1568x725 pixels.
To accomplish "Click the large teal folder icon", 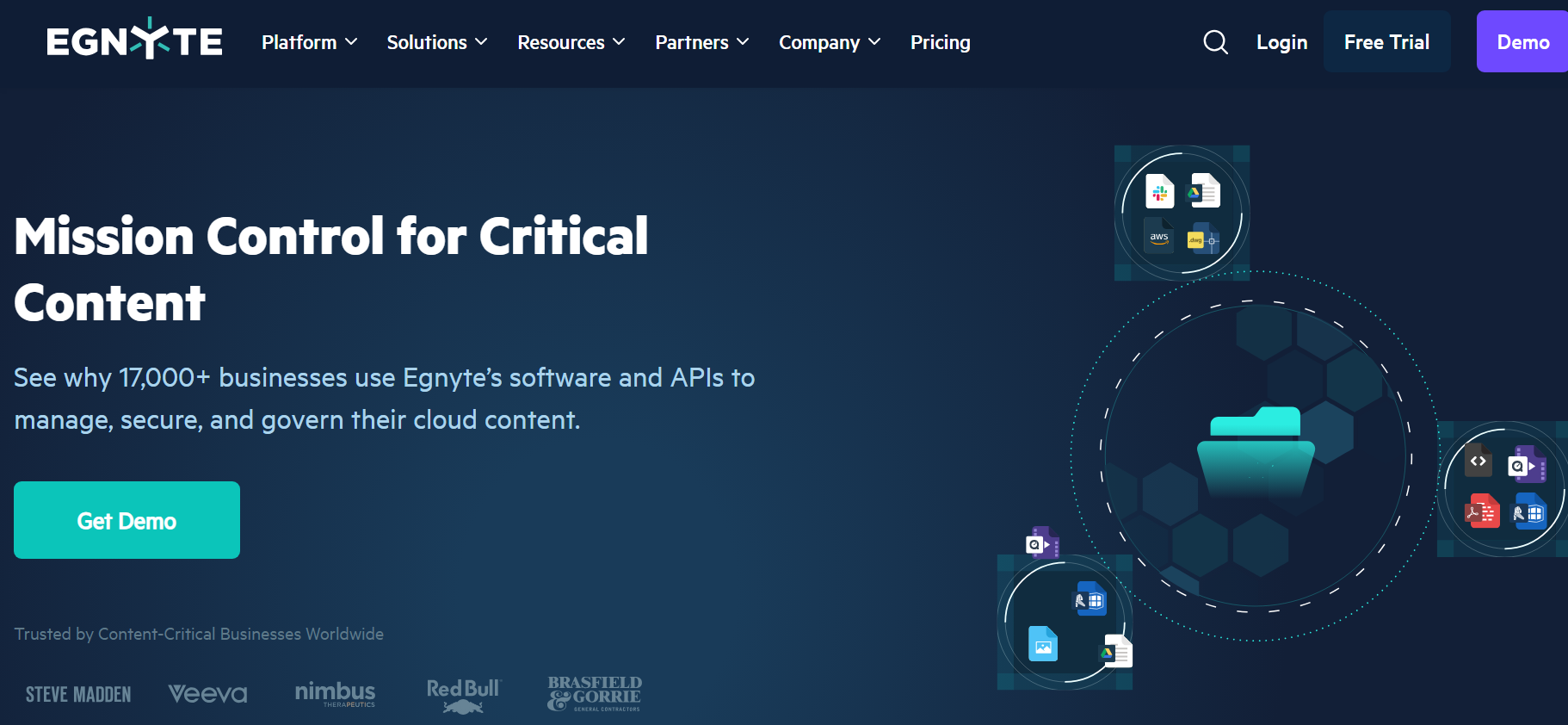I will 1256,452.
